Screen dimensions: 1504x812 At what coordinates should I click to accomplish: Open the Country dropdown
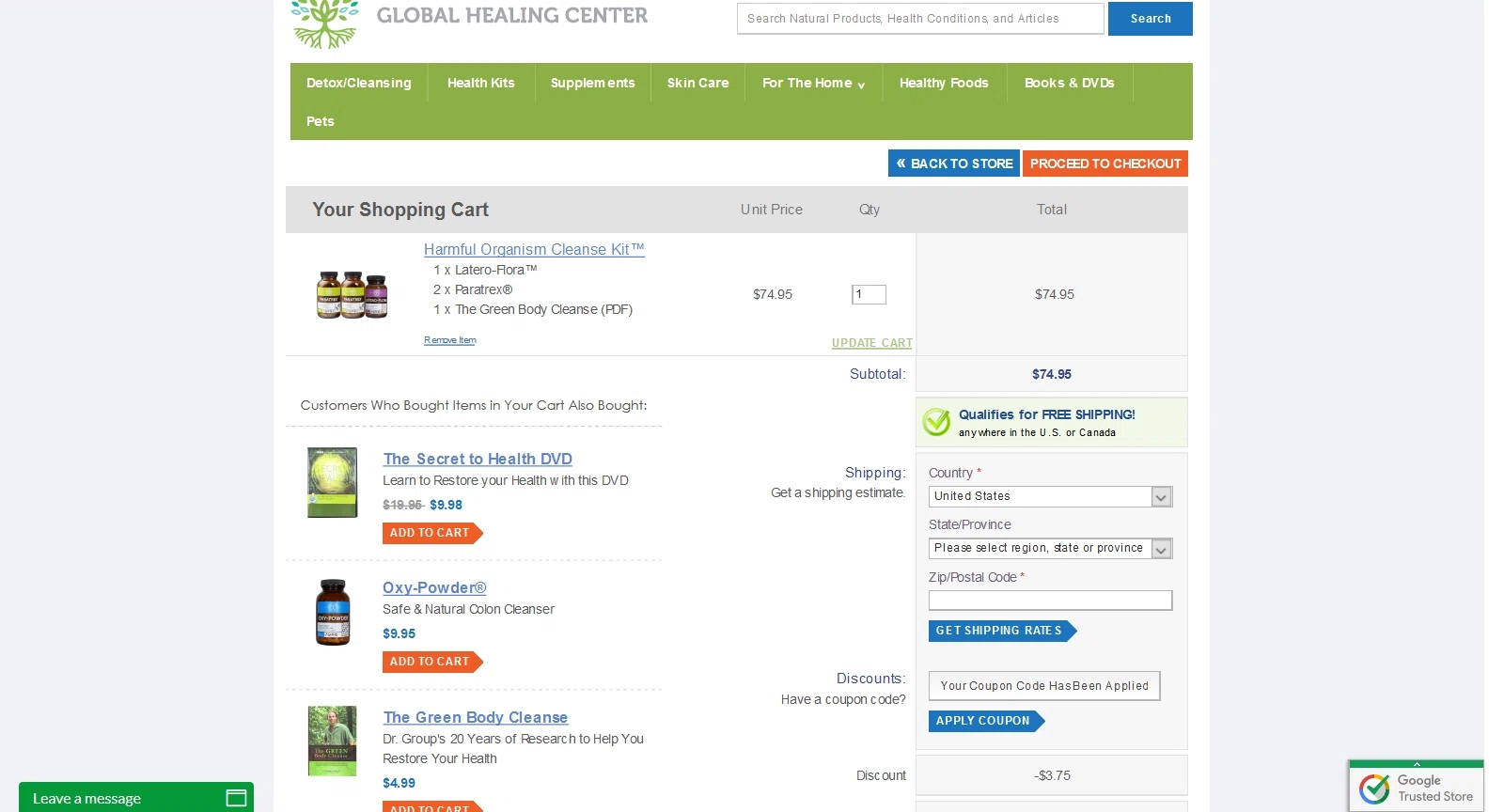point(1050,496)
